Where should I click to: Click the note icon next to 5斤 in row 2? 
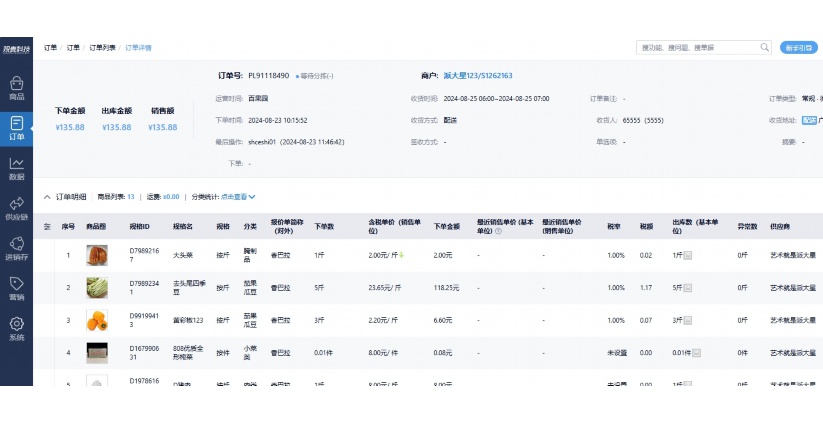tap(688, 288)
